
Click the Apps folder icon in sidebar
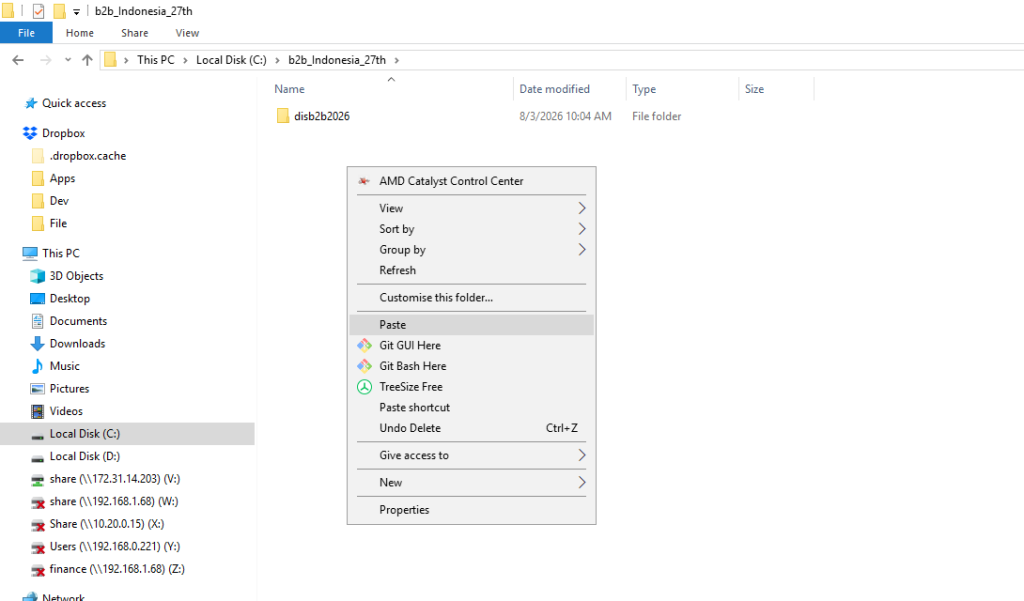(x=38, y=178)
